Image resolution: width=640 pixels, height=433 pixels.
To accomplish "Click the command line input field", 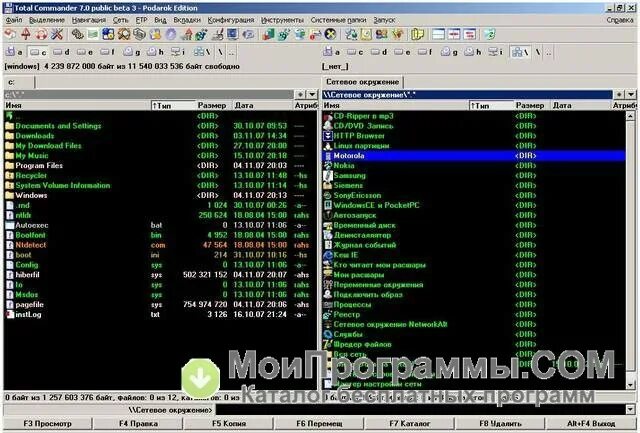I will tap(420, 409).
